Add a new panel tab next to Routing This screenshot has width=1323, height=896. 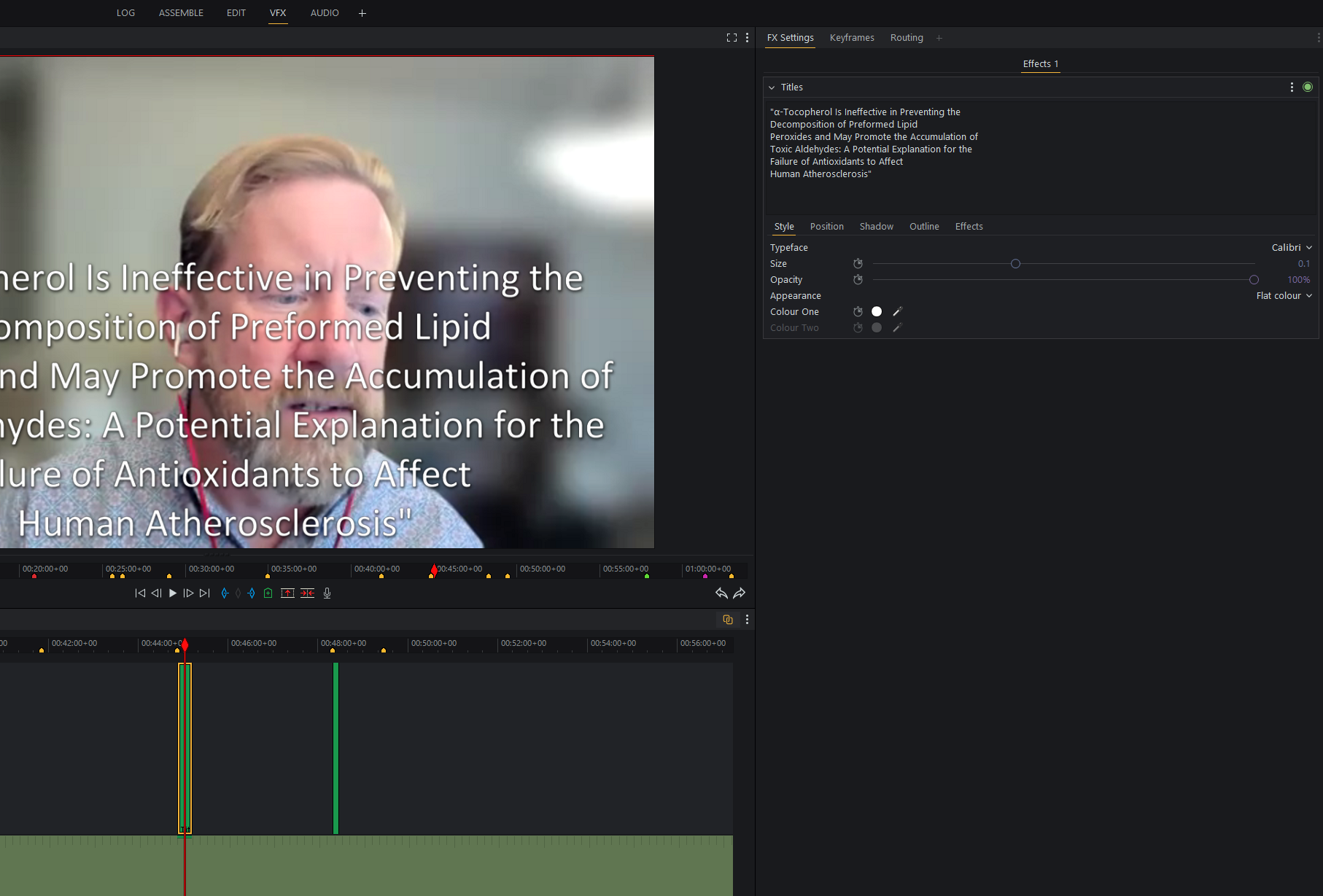[x=939, y=38]
